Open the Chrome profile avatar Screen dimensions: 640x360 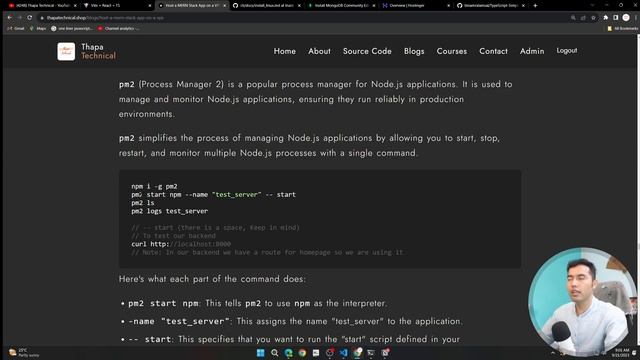(626, 18)
